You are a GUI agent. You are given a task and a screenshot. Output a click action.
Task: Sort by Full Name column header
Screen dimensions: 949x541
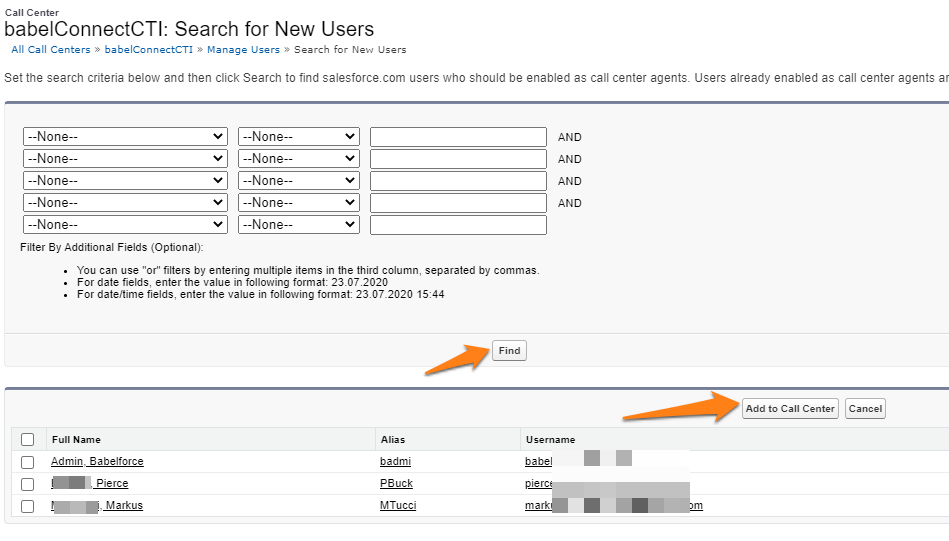[76, 439]
